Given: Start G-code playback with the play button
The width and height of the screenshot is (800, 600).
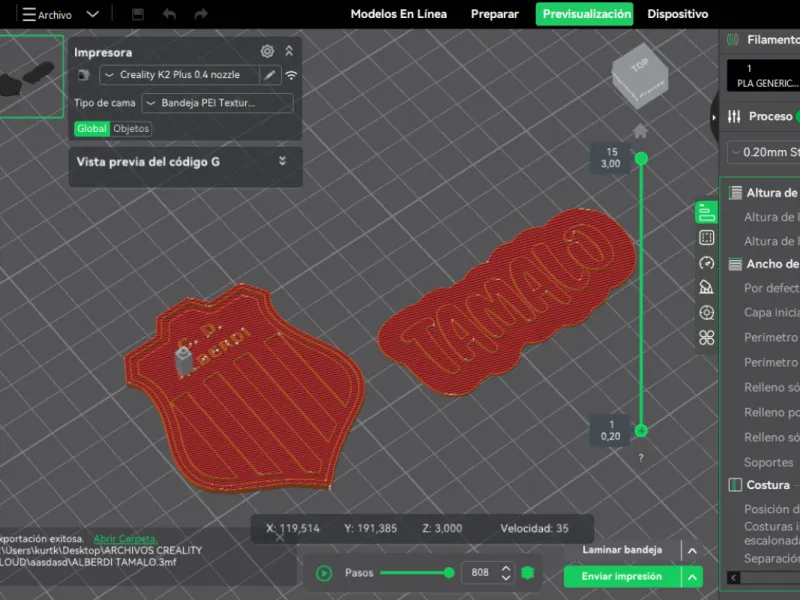Looking at the screenshot, I should pyautogui.click(x=323, y=573).
